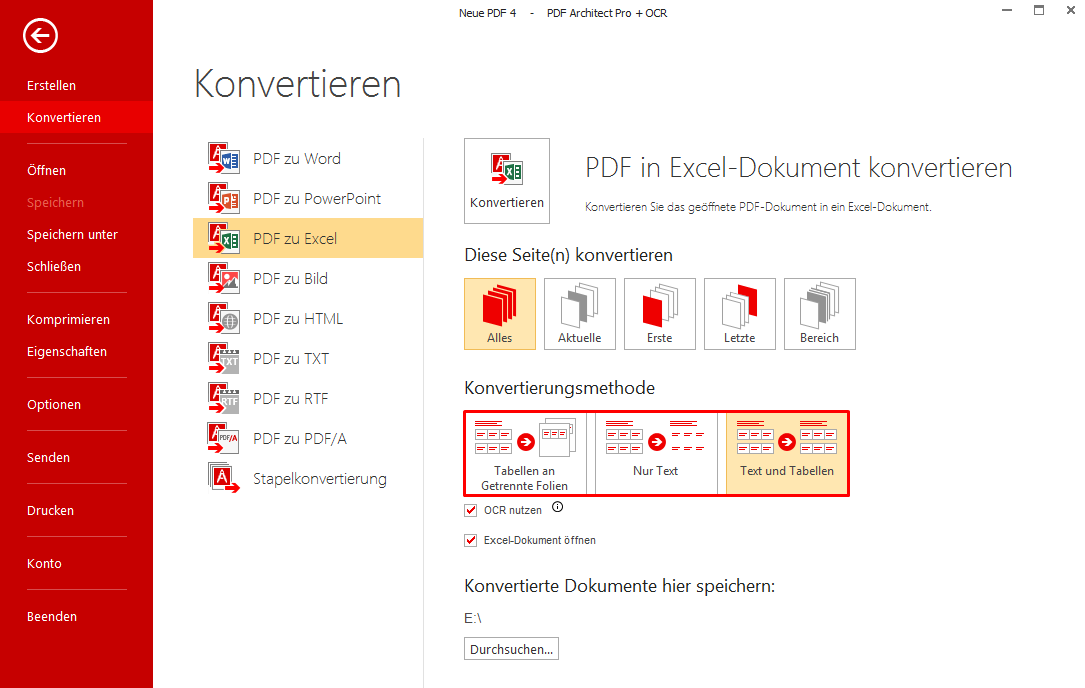Select Stapelkonvertierung label
Image resolution: width=1085 pixels, height=688 pixels.
coord(320,478)
